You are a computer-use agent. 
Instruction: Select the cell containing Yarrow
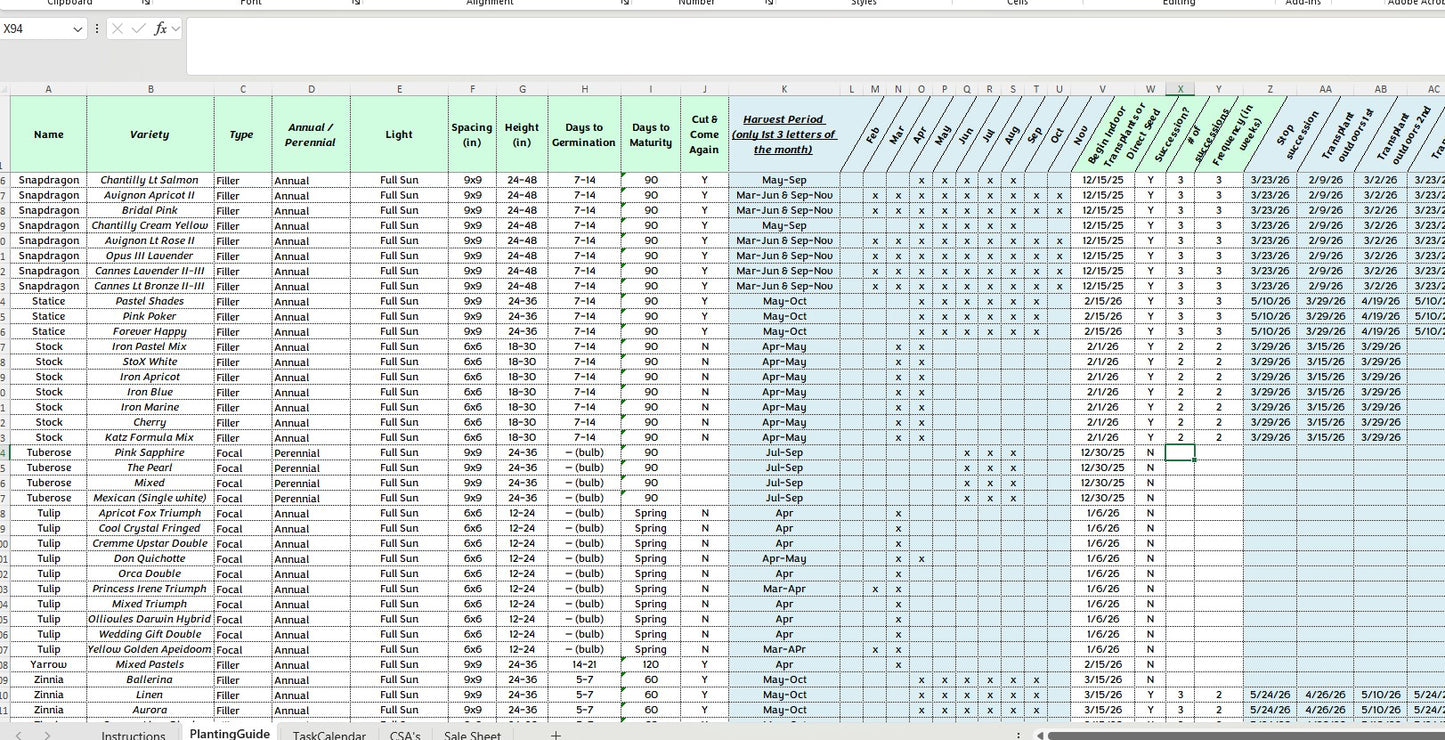point(47,664)
